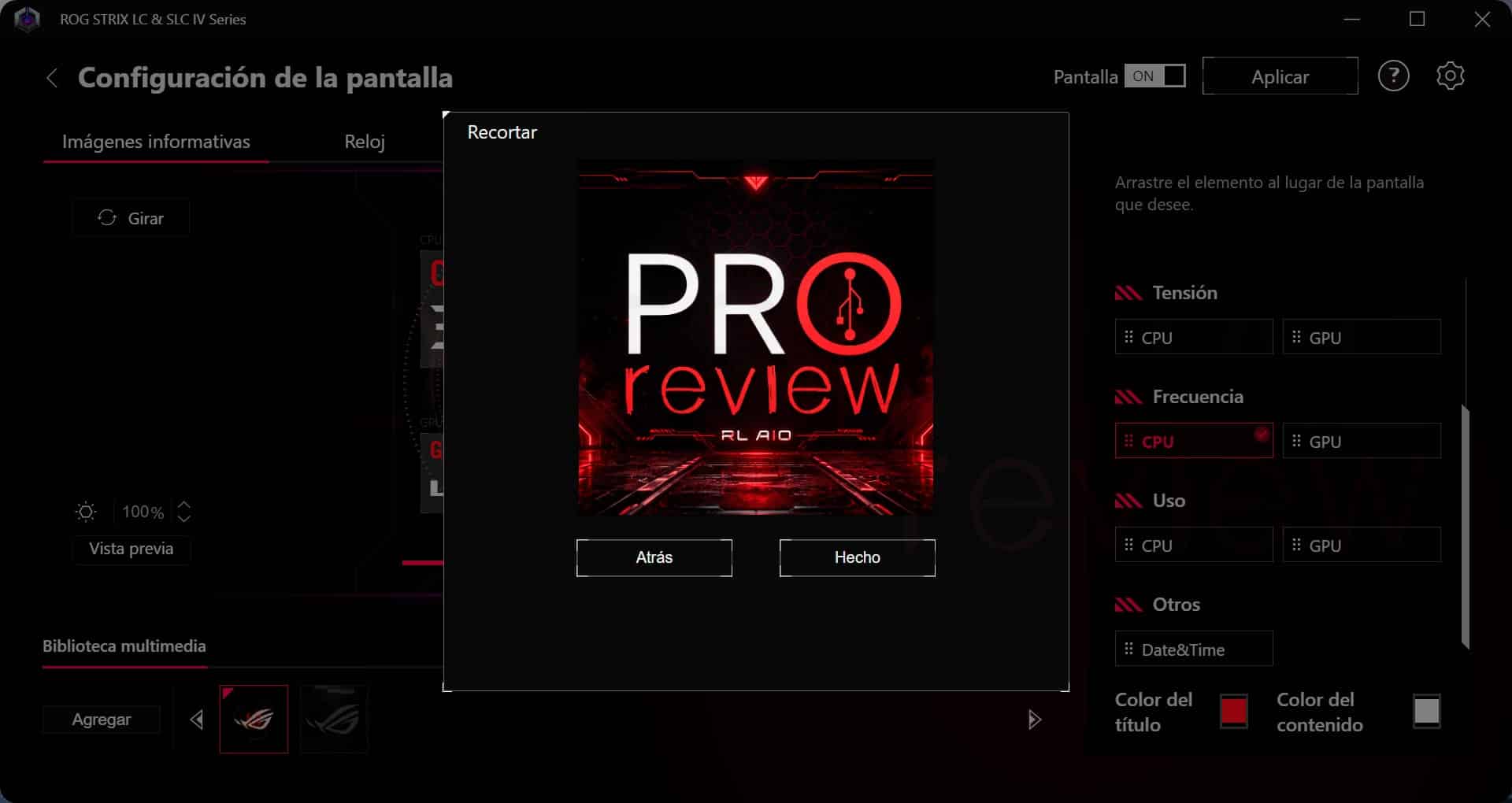Close the ROG STRIX window
1512x803 pixels.
coord(1482,19)
